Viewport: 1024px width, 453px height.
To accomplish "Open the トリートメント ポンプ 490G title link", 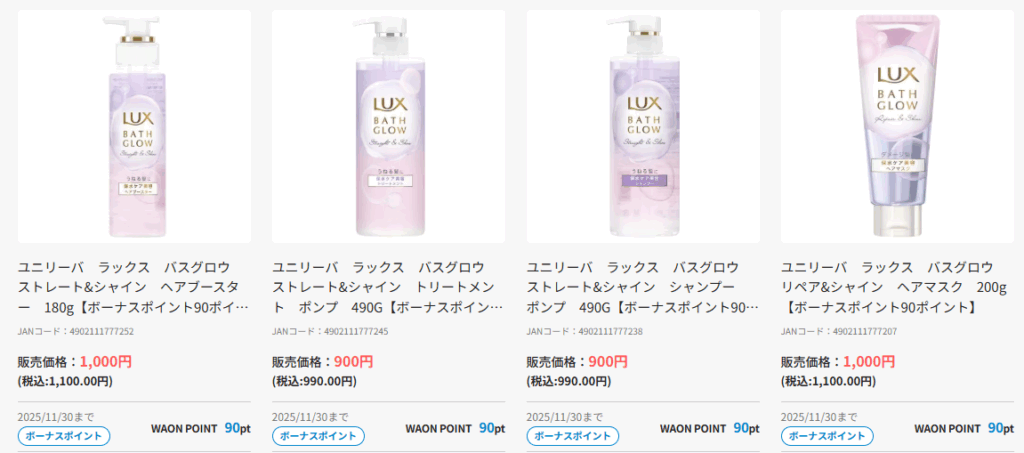I will (x=388, y=287).
